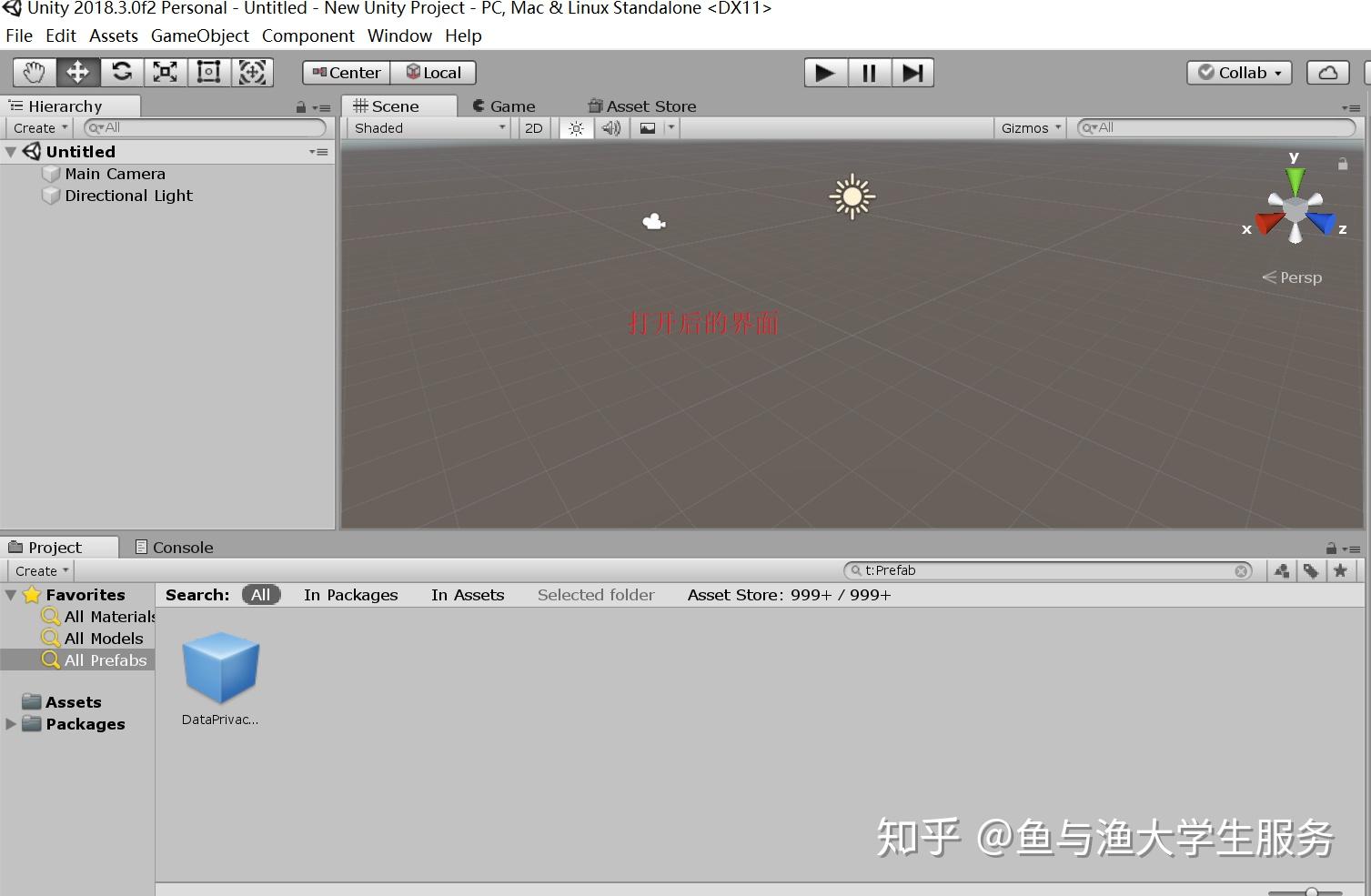Open the Shaded draw mode dropdown

(x=428, y=127)
